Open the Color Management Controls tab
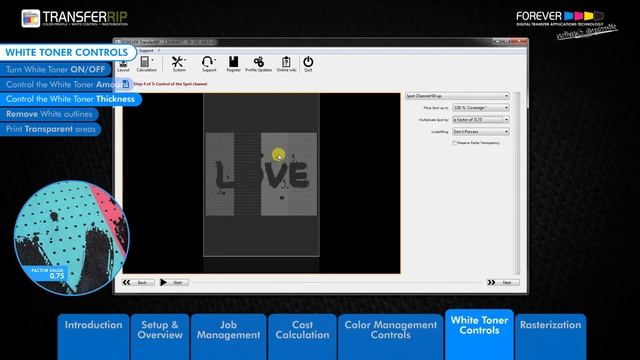 [x=391, y=336]
